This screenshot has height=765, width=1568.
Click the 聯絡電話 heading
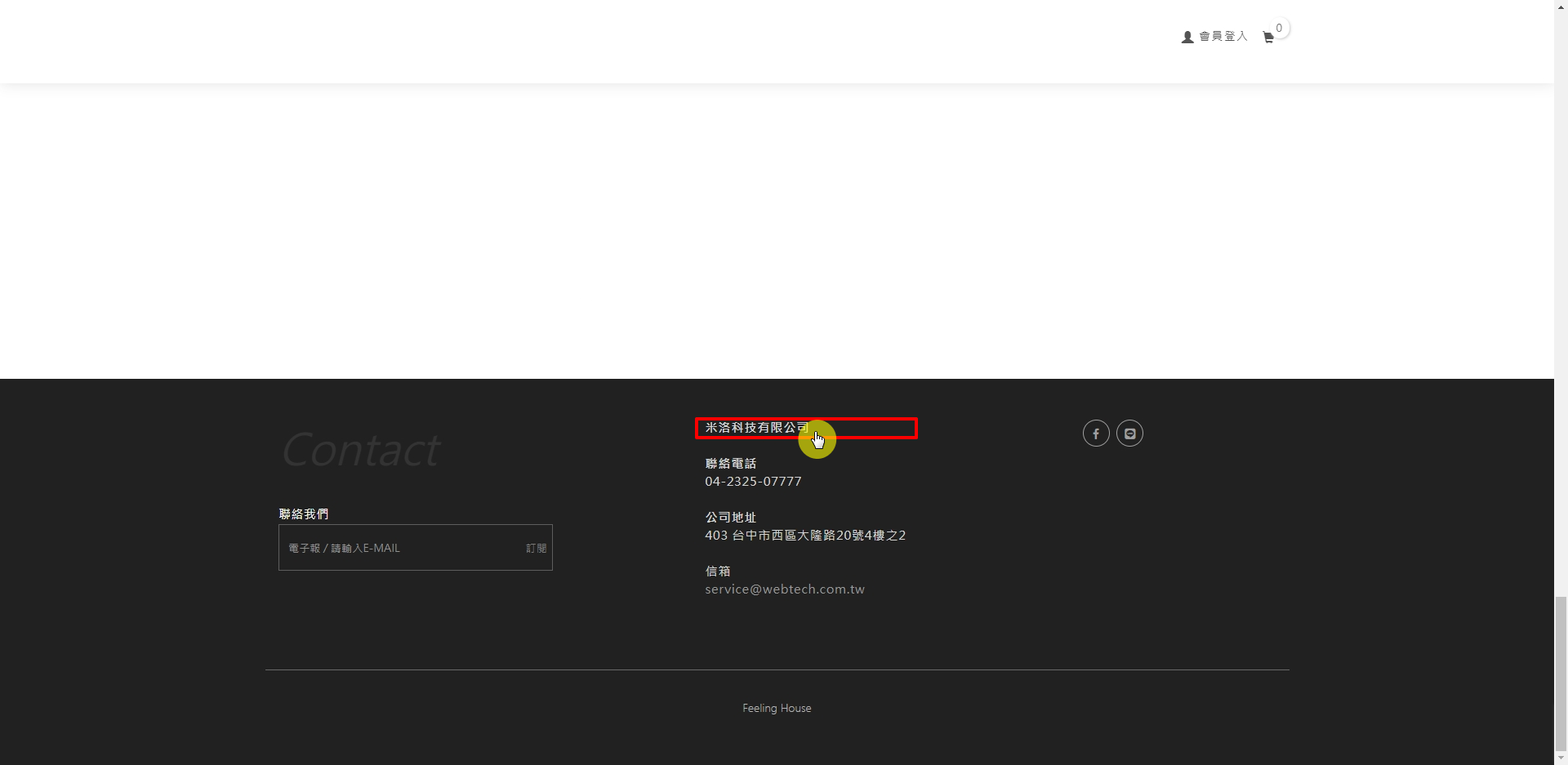tap(730, 464)
